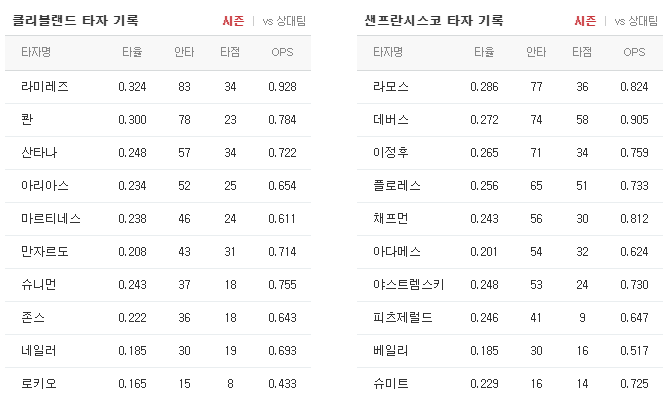Click the 타점 column header in 샌프란시스코 table

582,52
